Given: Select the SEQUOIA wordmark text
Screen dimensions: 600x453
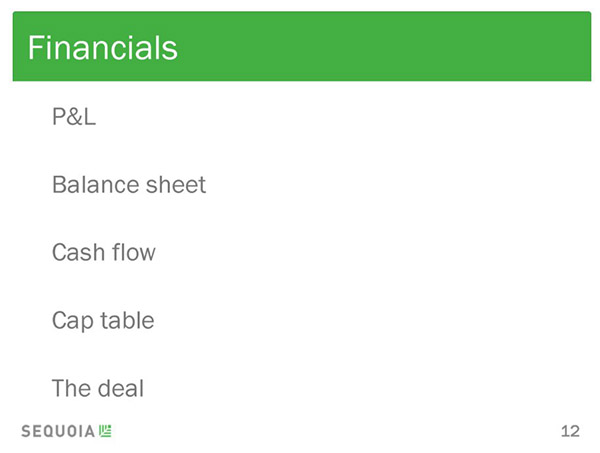Looking at the screenshot, I should 58,431.
